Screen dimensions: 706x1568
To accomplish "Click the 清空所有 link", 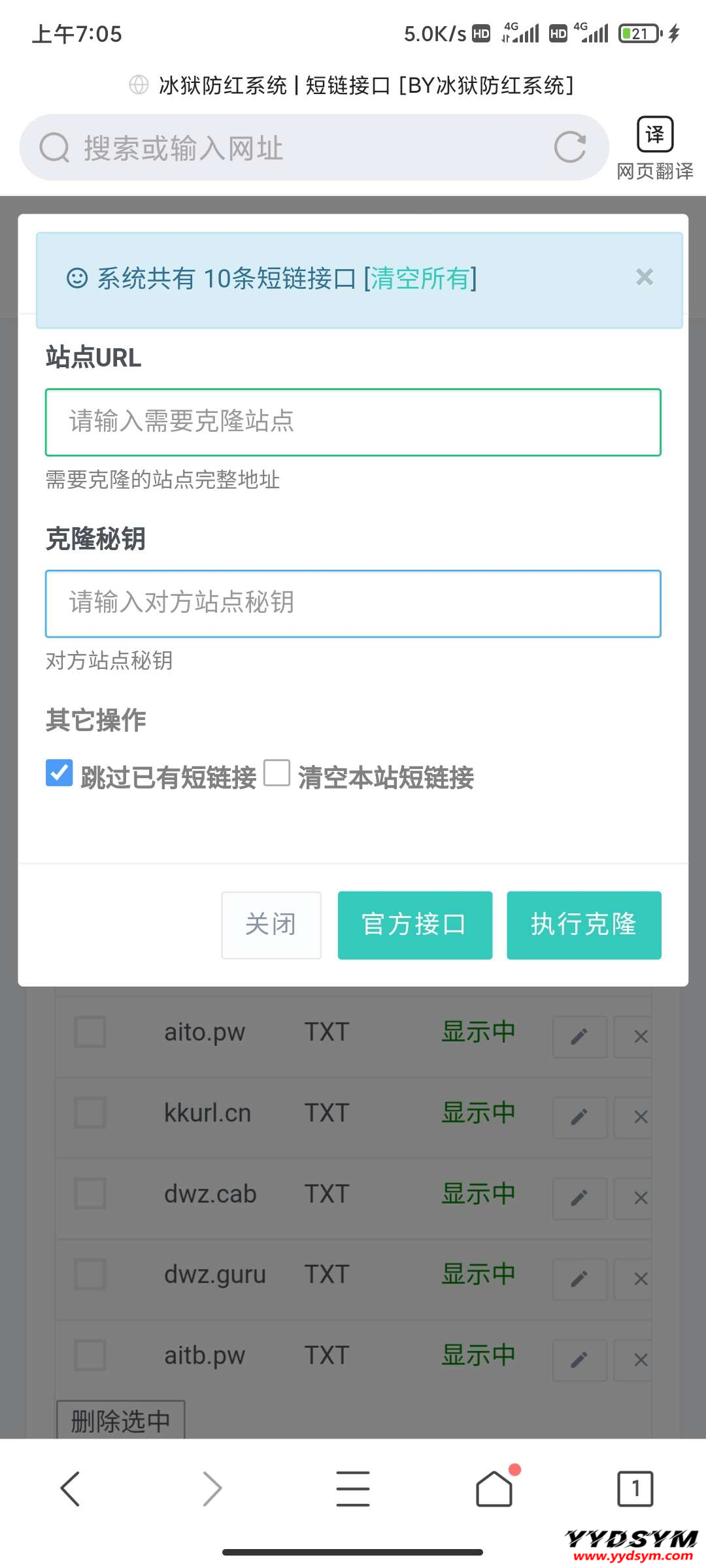I will pos(420,279).
